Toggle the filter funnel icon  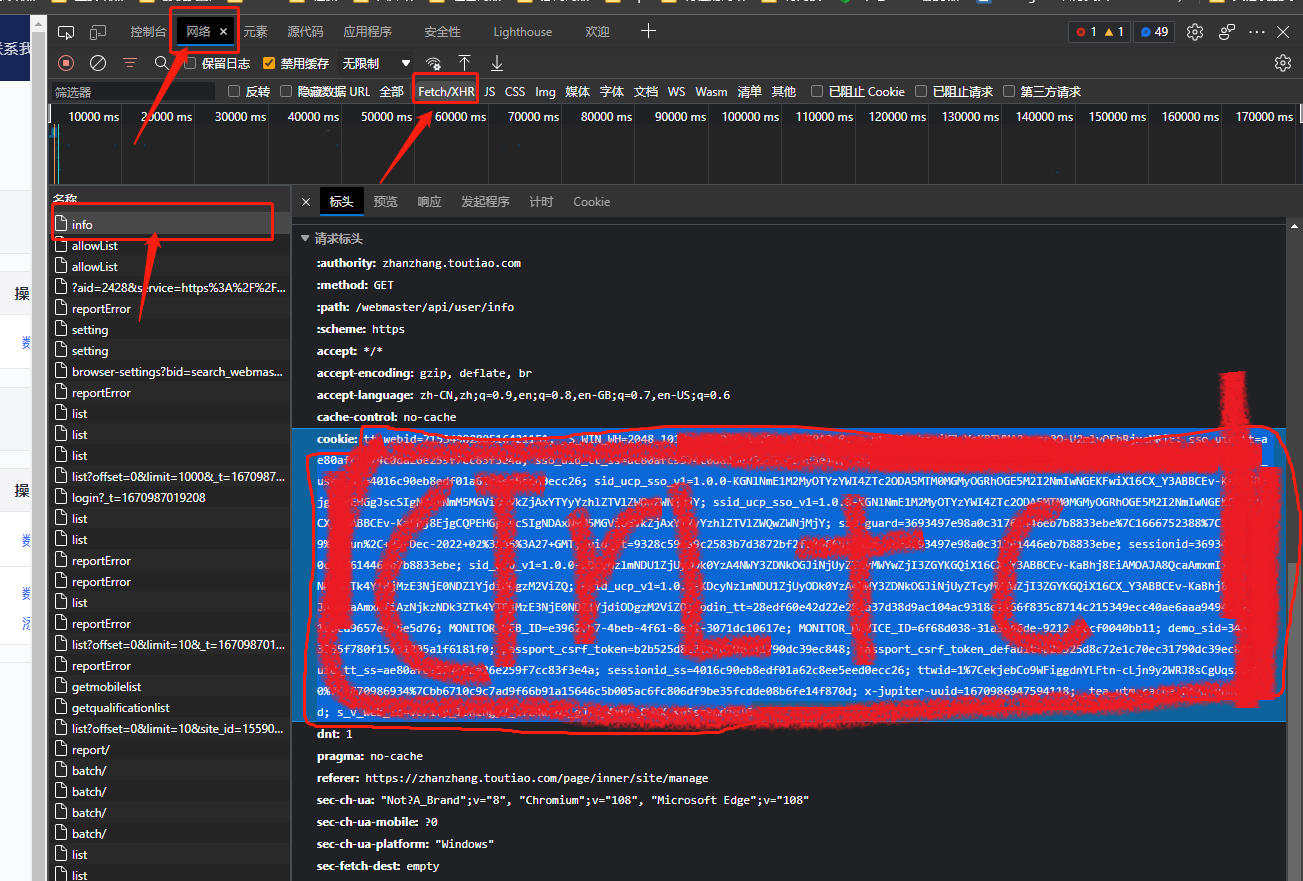130,63
